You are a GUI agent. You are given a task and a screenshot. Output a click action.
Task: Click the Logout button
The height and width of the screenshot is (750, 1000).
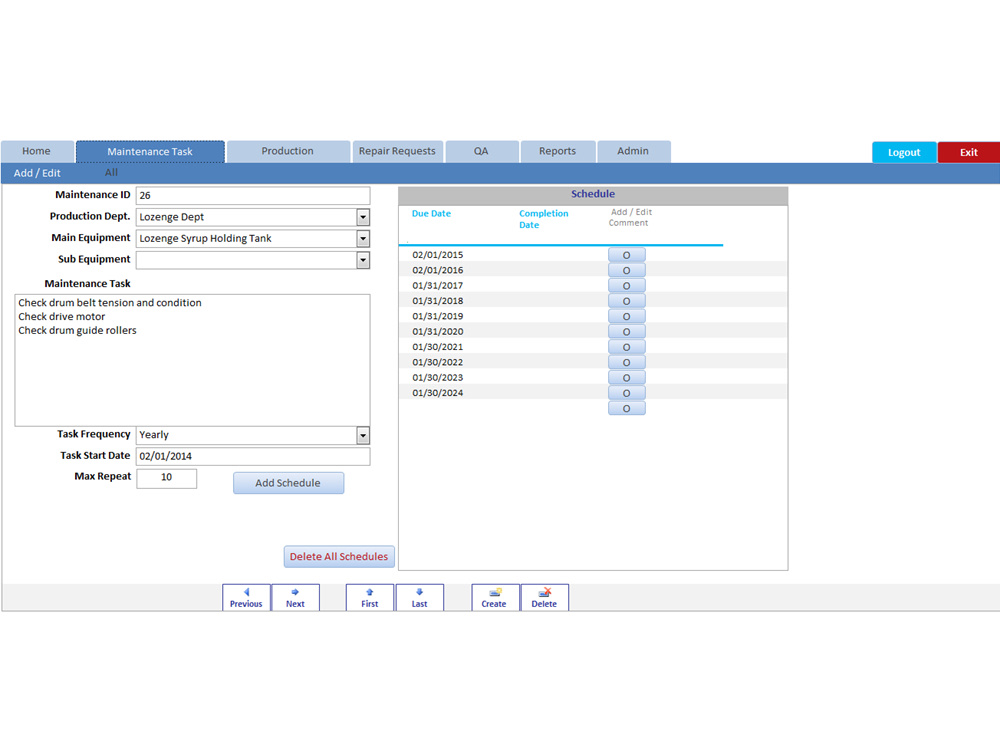[903, 151]
